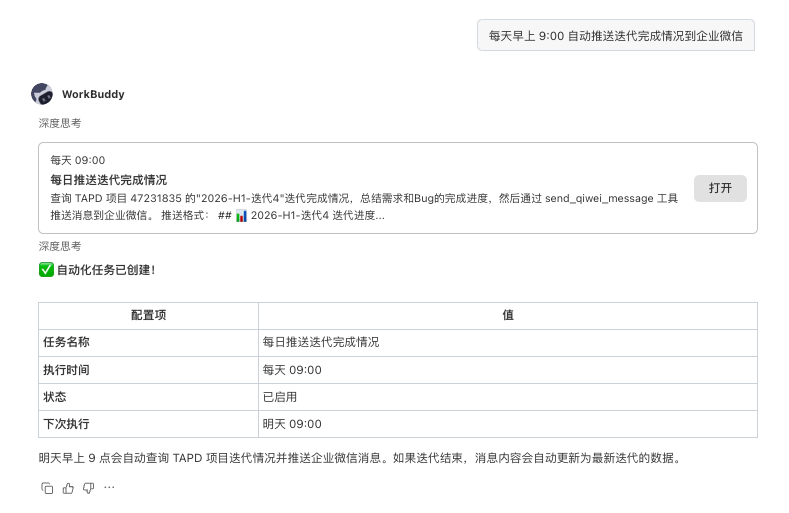
Task: Select the 任务名称 table cell
Action: pos(148,343)
